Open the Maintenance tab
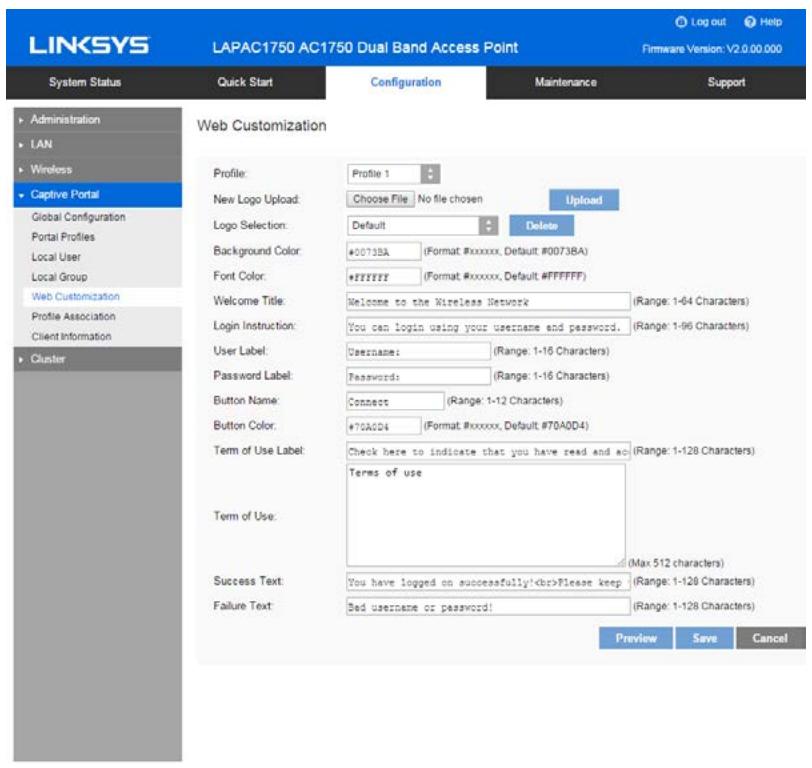Viewport: 812px width, 768px height. tap(566, 82)
